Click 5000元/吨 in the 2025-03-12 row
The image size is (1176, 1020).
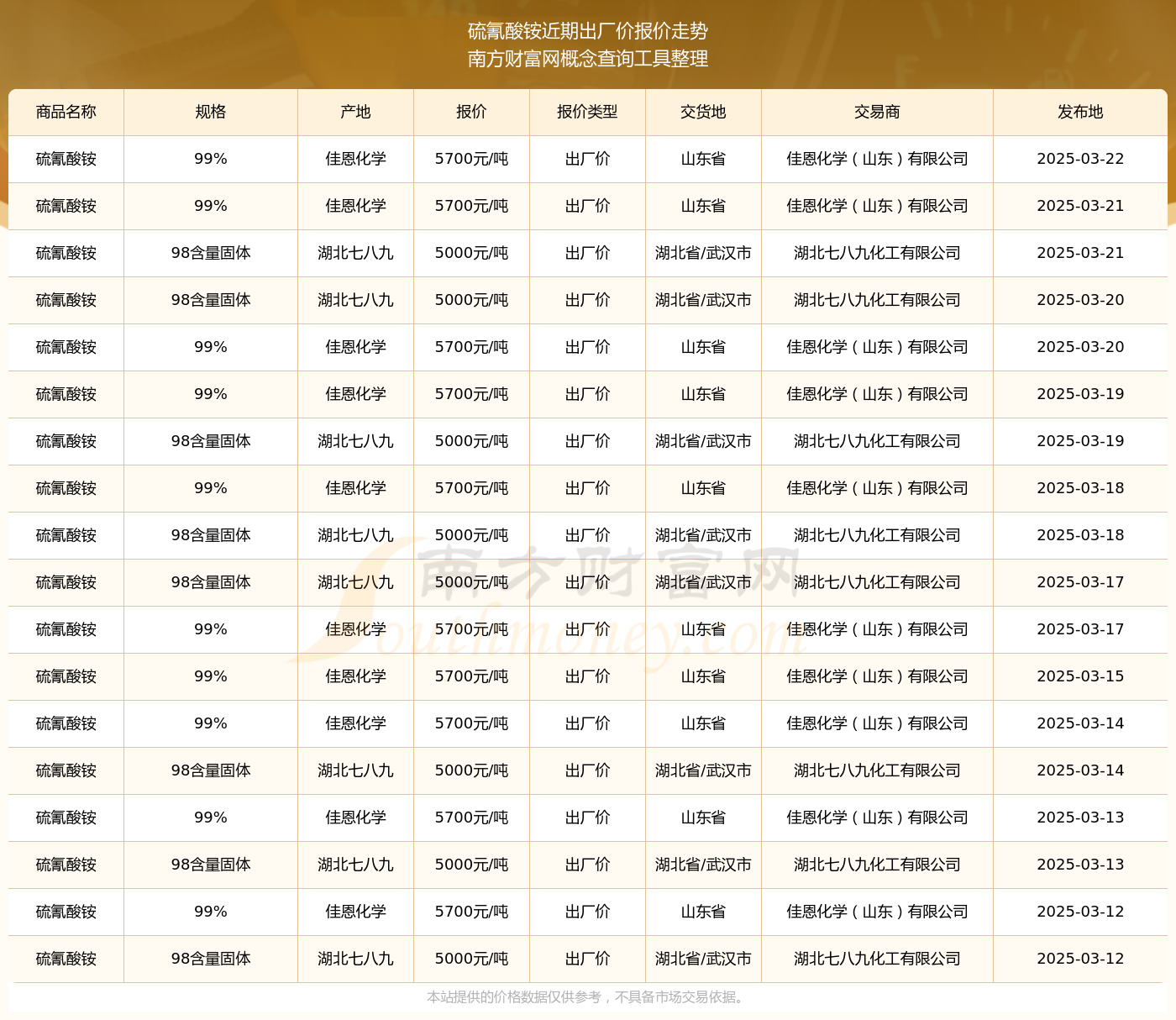471,959
